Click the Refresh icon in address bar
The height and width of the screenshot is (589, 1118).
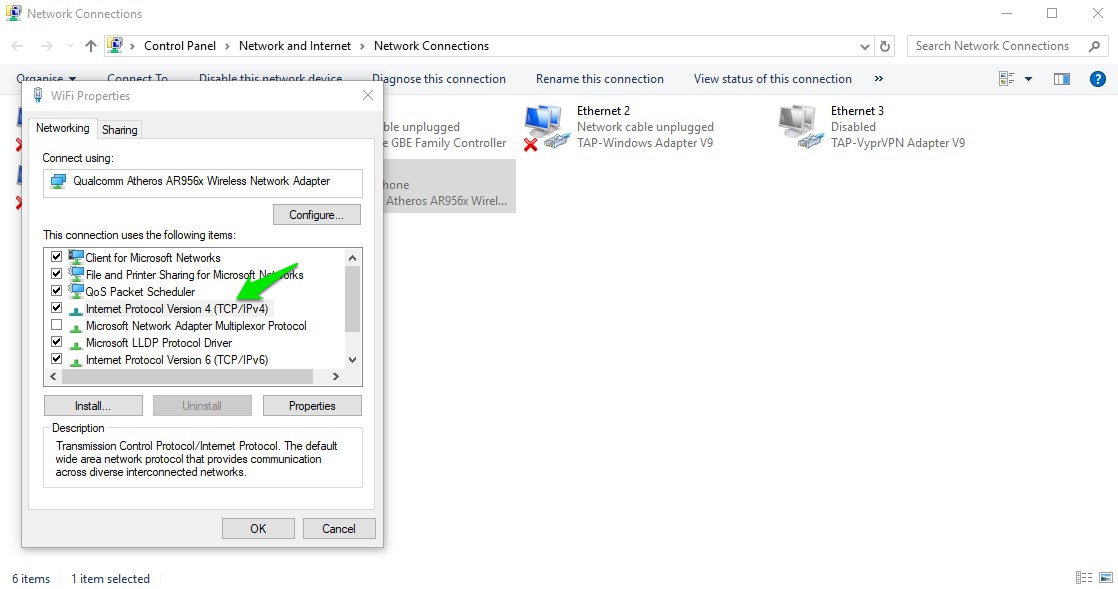point(885,45)
